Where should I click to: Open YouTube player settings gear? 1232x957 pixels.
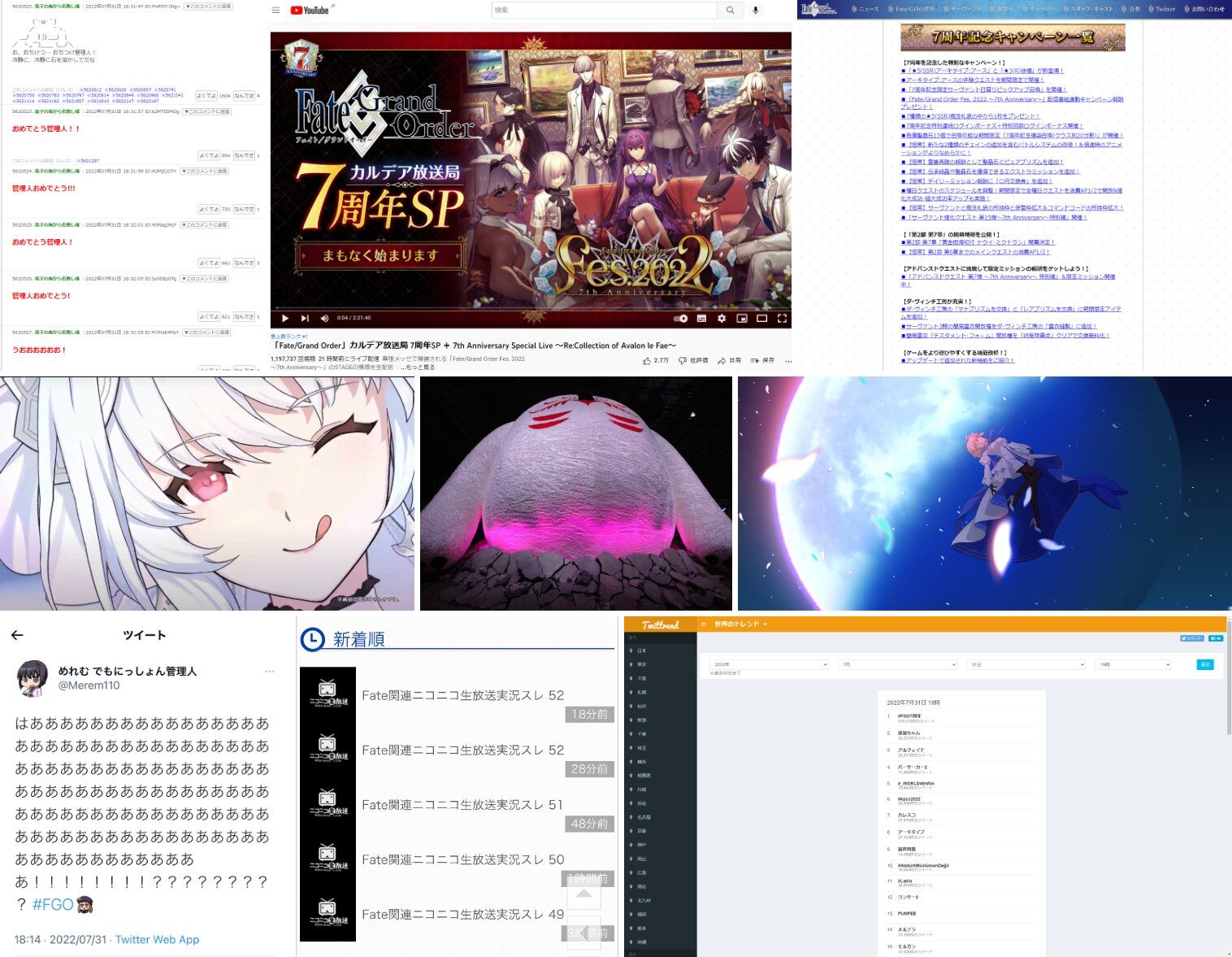pyautogui.click(x=721, y=318)
